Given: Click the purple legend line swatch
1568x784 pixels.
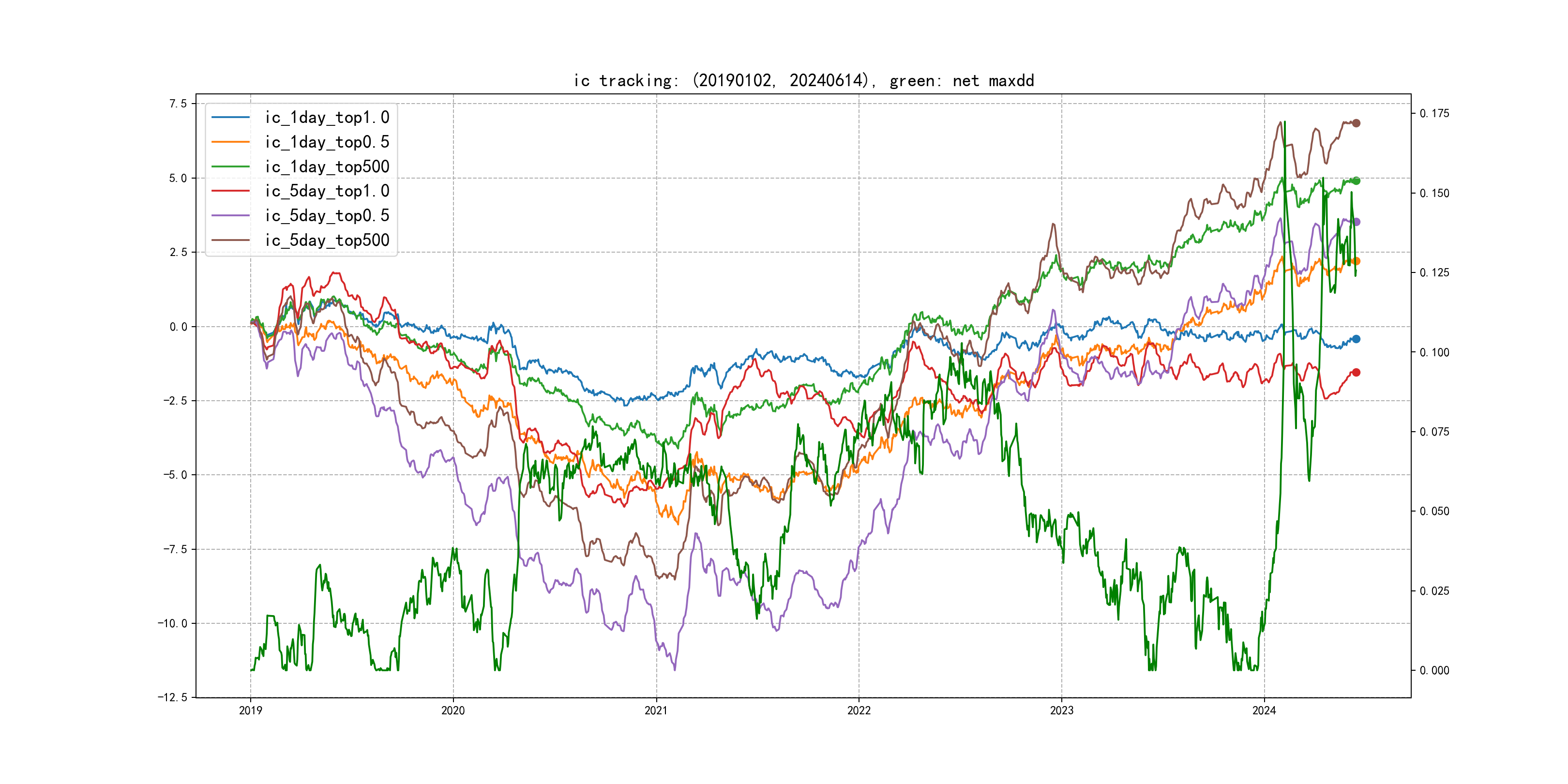Looking at the screenshot, I should pyautogui.click(x=230, y=215).
